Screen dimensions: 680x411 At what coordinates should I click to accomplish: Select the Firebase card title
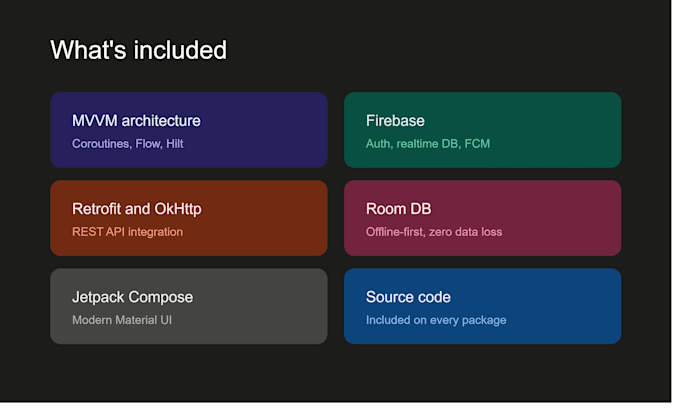(395, 121)
